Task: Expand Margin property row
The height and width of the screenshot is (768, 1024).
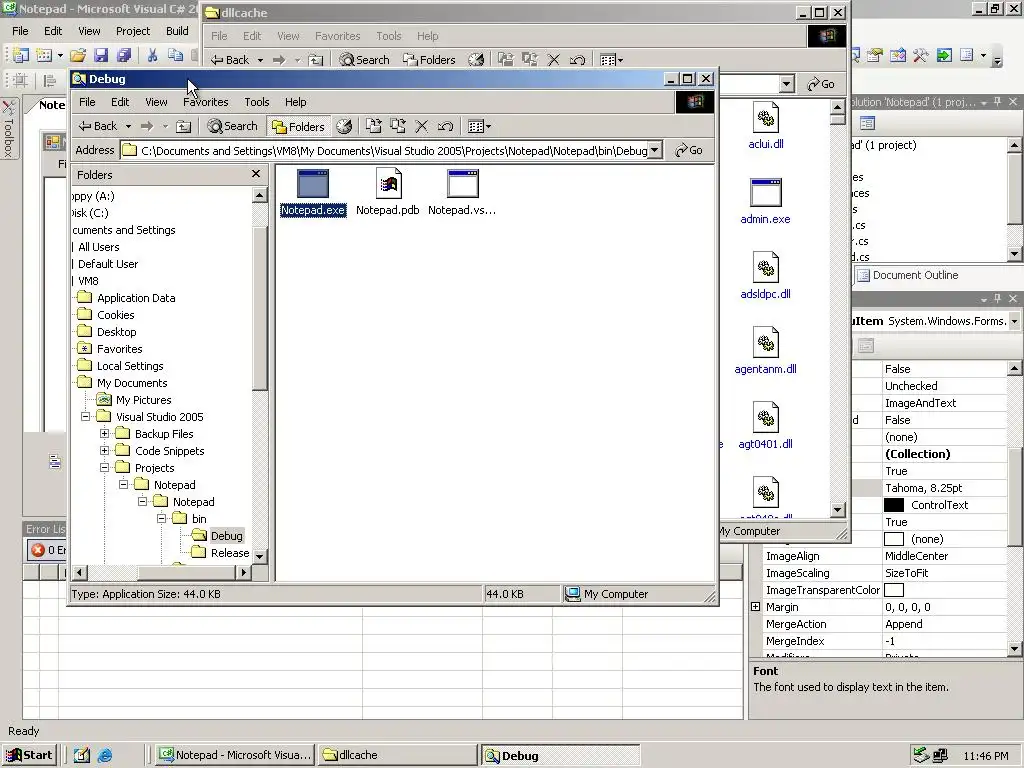Action: pos(756,607)
